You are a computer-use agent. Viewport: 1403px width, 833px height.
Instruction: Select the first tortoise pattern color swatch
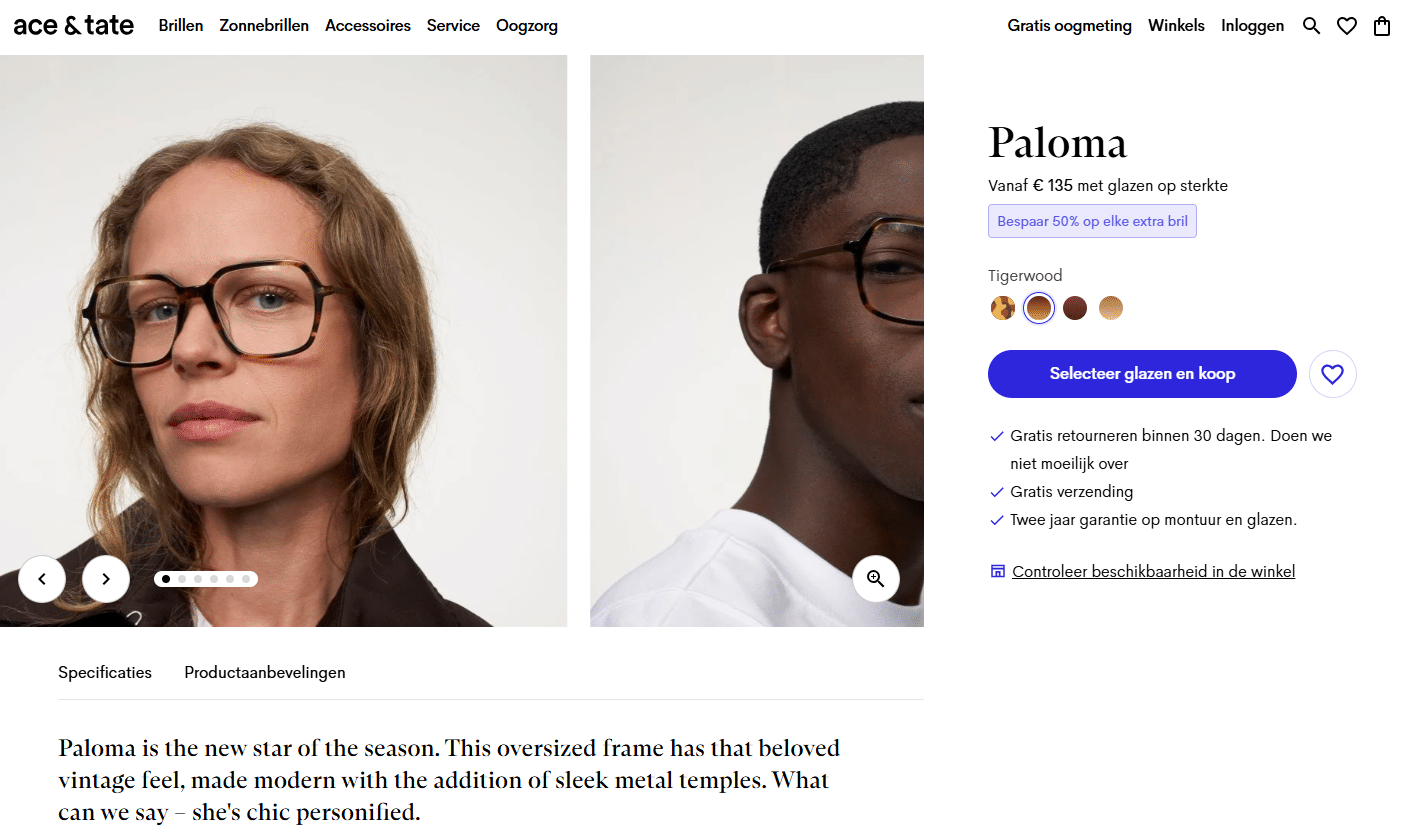[1003, 308]
